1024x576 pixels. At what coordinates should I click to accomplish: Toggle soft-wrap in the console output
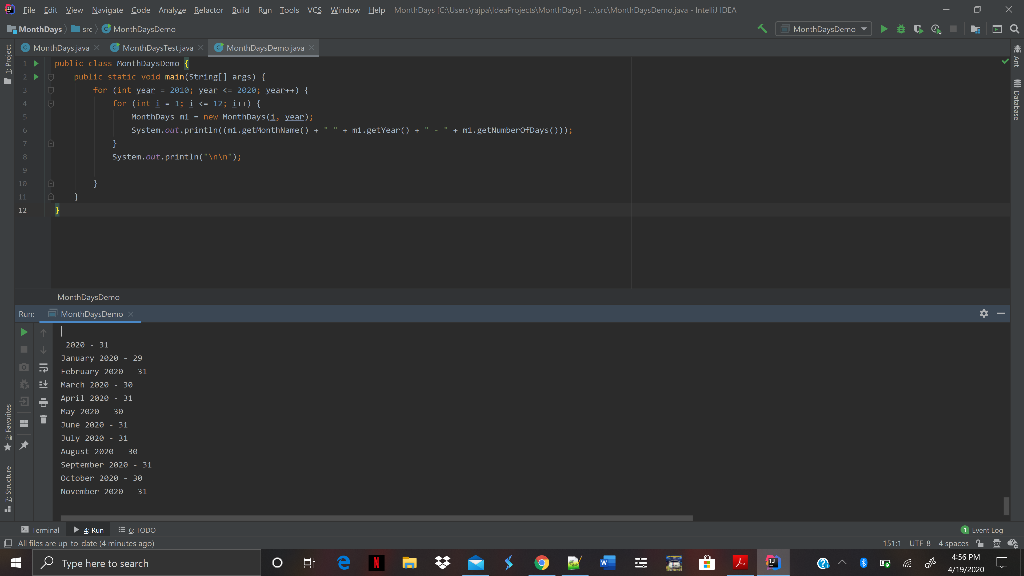[43, 367]
